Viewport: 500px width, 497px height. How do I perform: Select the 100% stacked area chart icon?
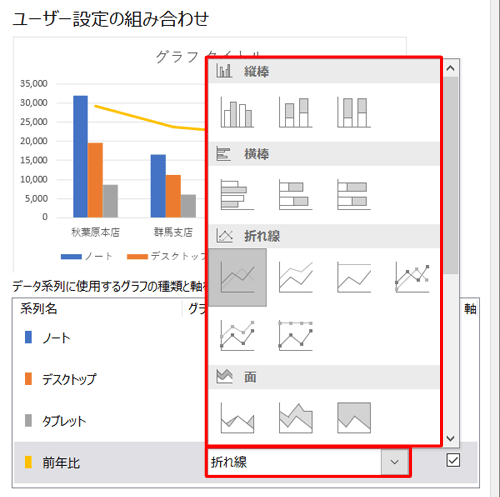tap(354, 418)
